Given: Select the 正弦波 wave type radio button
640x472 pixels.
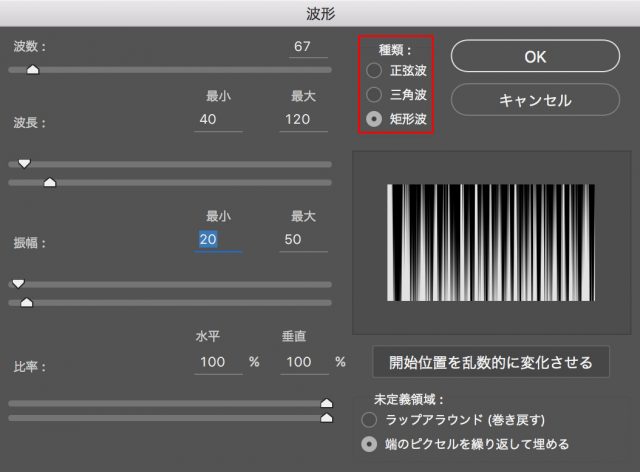Looking at the screenshot, I should pyautogui.click(x=374, y=70).
